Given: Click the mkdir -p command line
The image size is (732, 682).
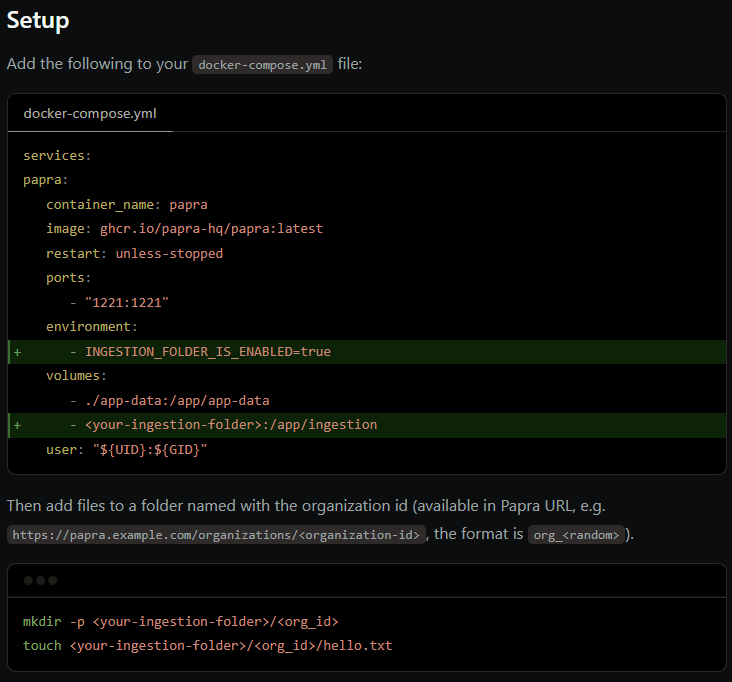Looking at the screenshot, I should (180, 622).
